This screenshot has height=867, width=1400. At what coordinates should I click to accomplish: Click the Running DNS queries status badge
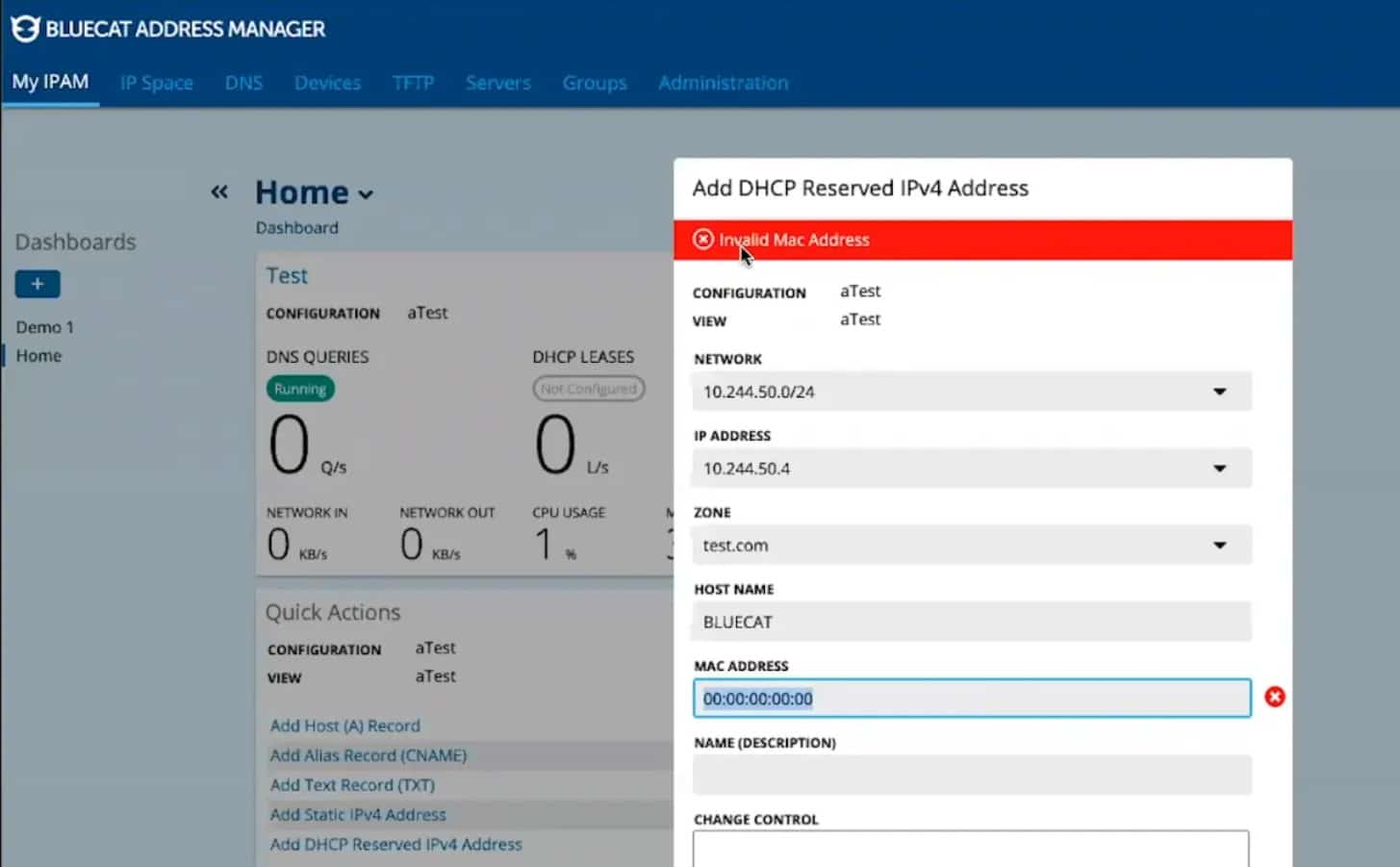pos(300,389)
